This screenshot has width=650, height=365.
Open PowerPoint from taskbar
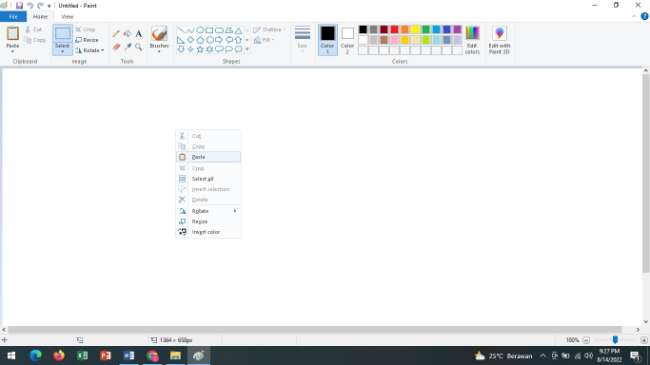coord(105,355)
